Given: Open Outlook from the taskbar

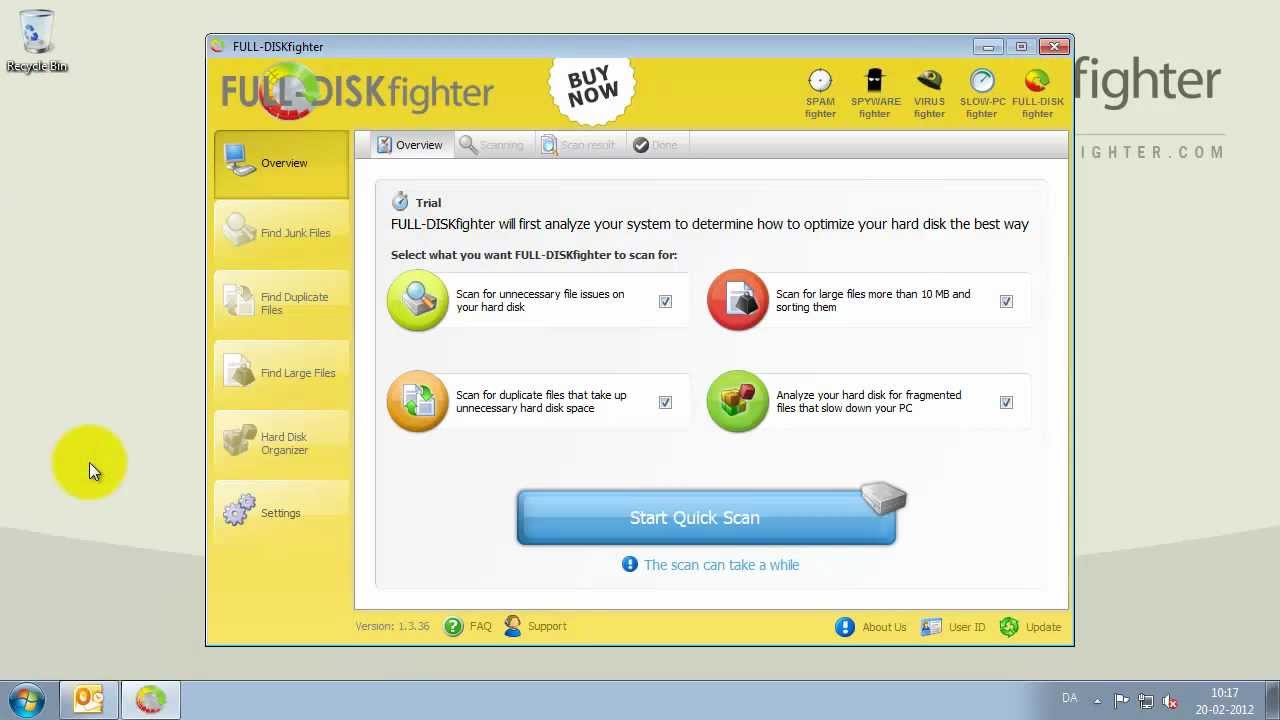Looking at the screenshot, I should click(x=88, y=699).
